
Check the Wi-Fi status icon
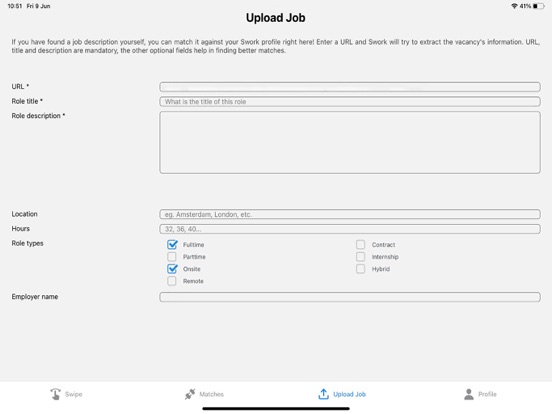[x=514, y=6]
